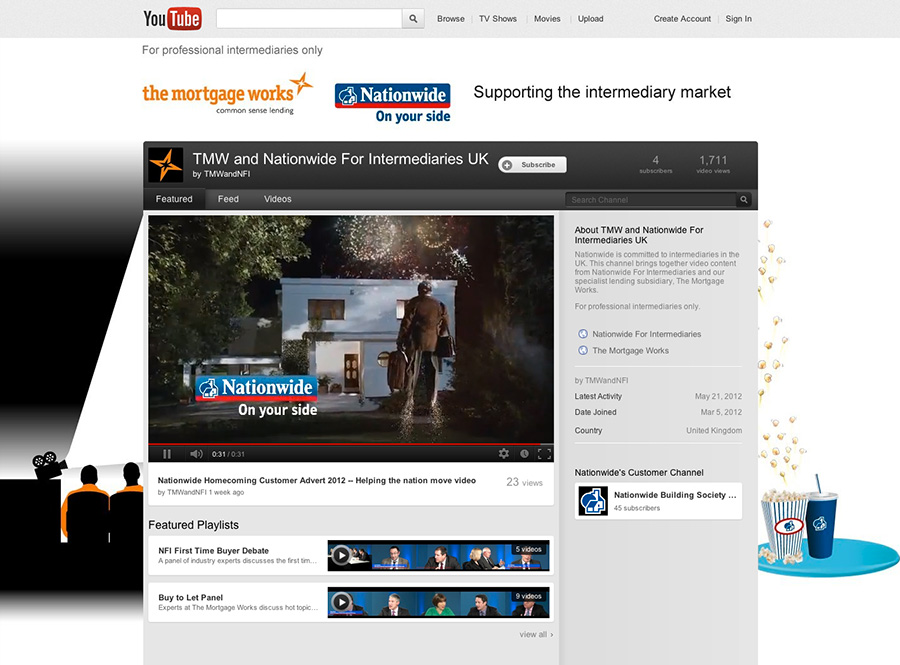Open Movies in the header

click(x=547, y=19)
